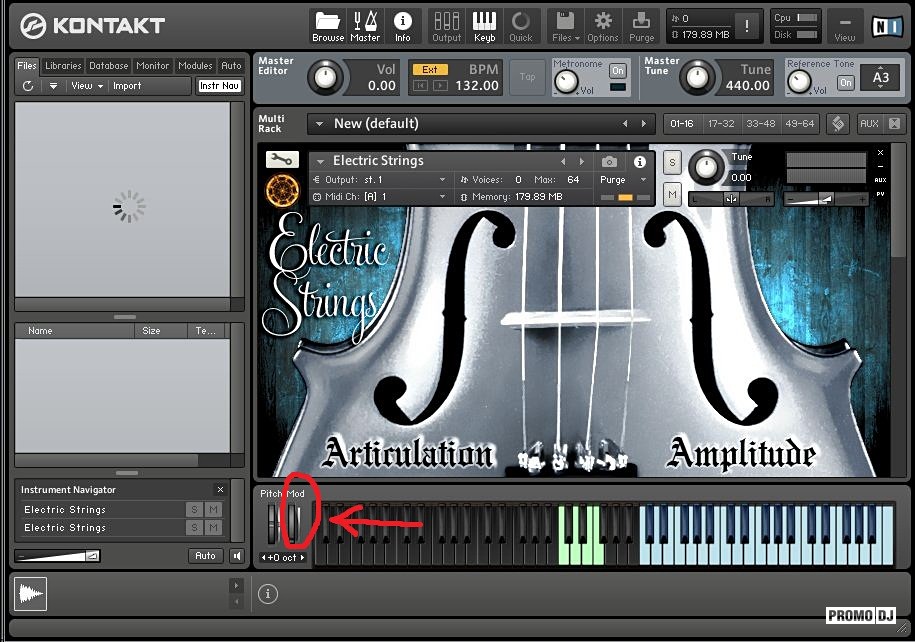The width and height of the screenshot is (915, 642).
Task: Mute first Electric Strings in Instrument Navigator
Action: click(214, 510)
